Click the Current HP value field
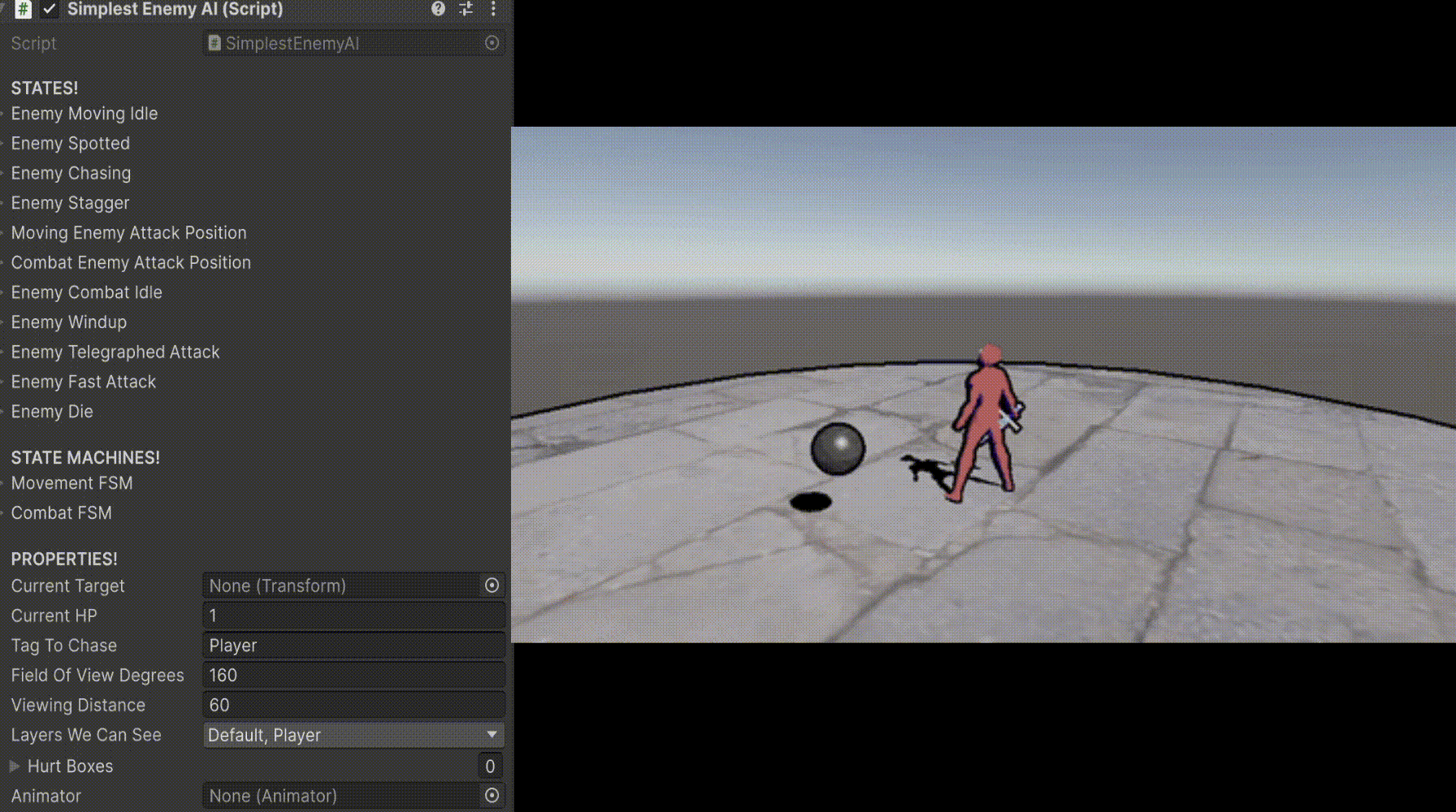Screen dimensions: 1456x812 [x=353, y=615]
